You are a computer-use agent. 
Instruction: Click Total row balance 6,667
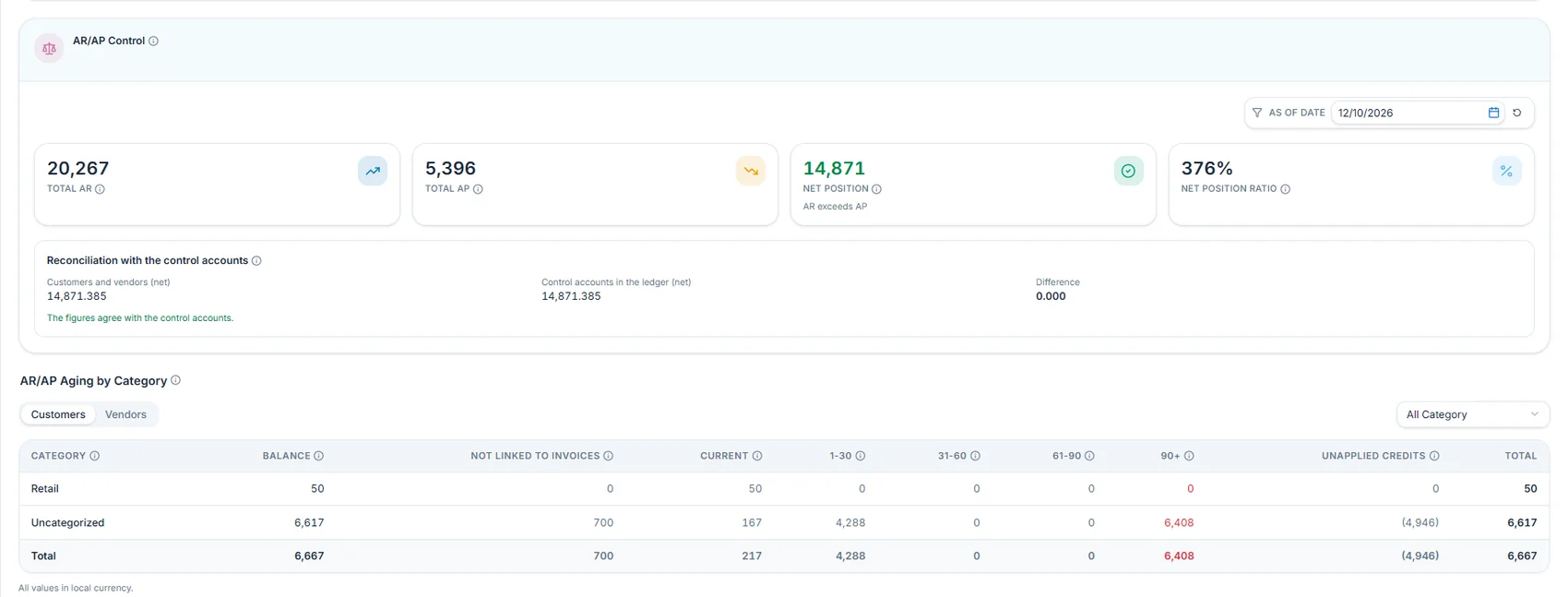click(x=309, y=556)
